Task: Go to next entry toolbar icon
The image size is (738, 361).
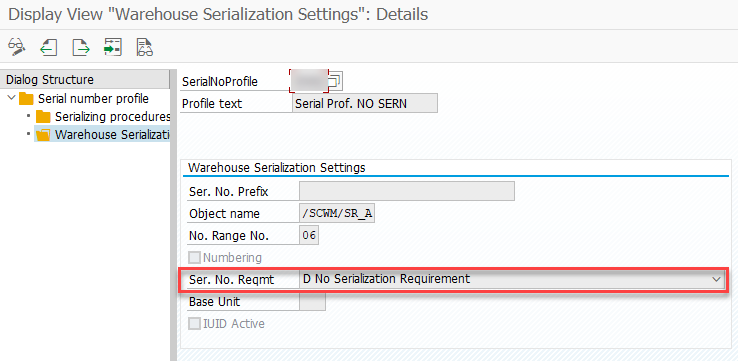Action: click(80, 48)
